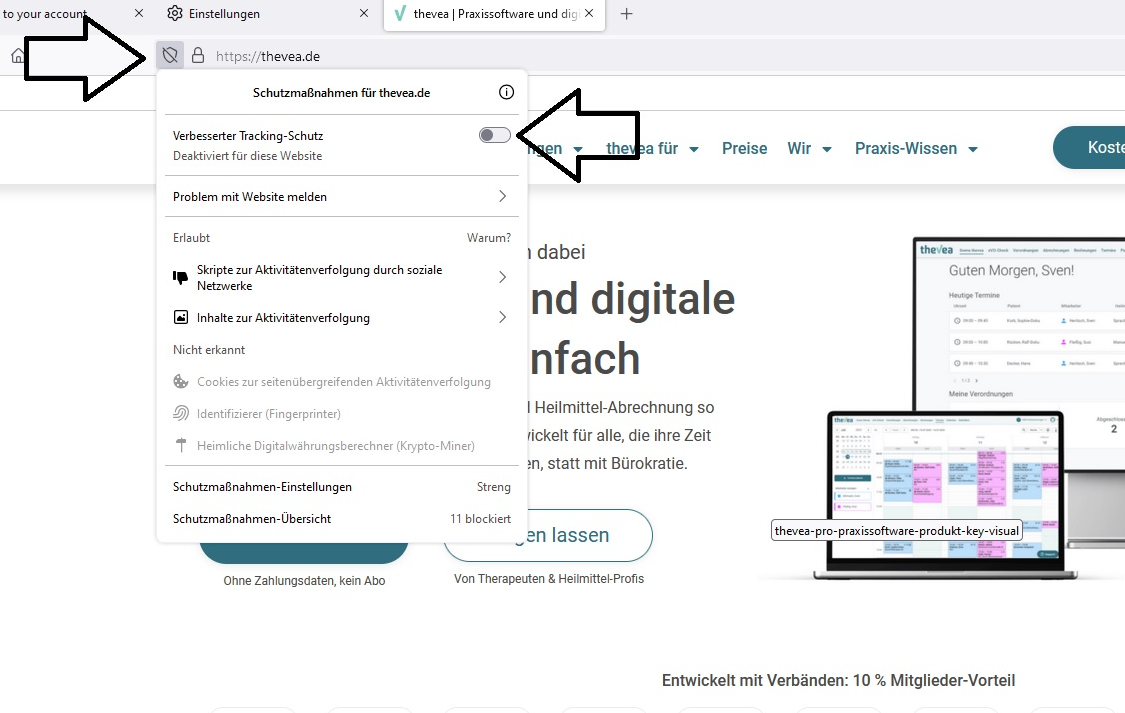Viewport: 1125px width, 713px height.
Task: Click 'Schutzmaßnahmen für thevea.de' header
Action: point(342,93)
